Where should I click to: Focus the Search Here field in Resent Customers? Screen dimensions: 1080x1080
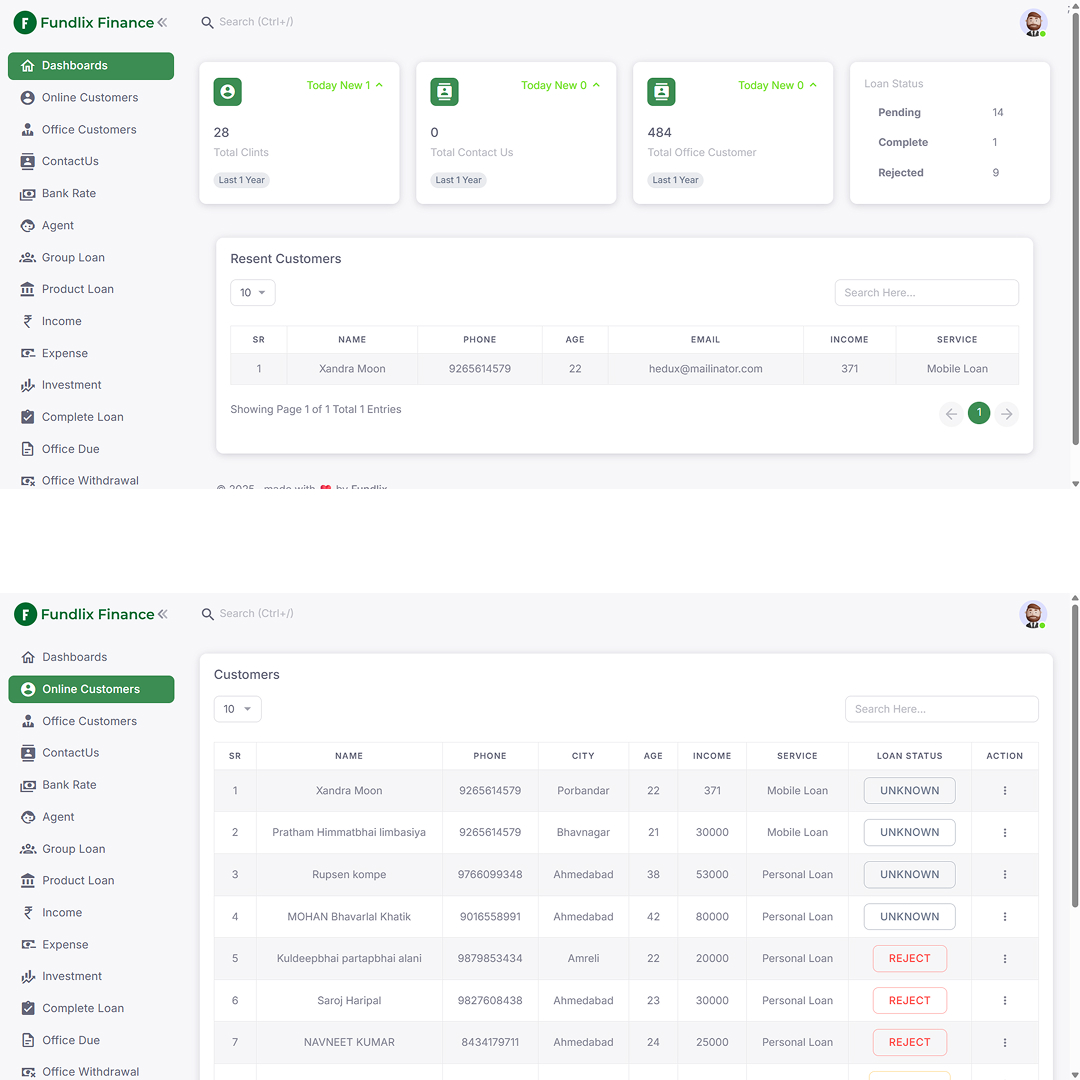[x=926, y=293]
